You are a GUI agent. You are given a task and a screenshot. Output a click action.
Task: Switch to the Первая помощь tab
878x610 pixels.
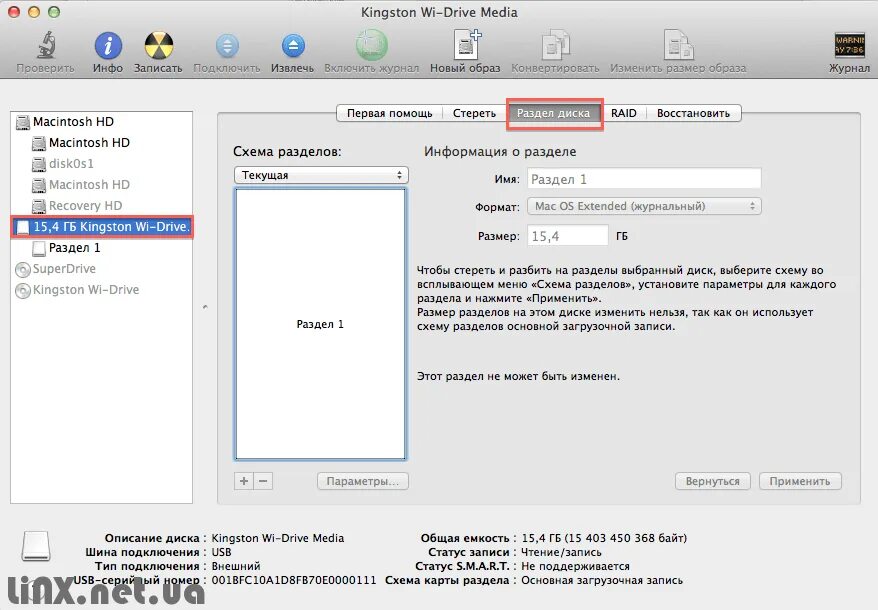point(390,113)
